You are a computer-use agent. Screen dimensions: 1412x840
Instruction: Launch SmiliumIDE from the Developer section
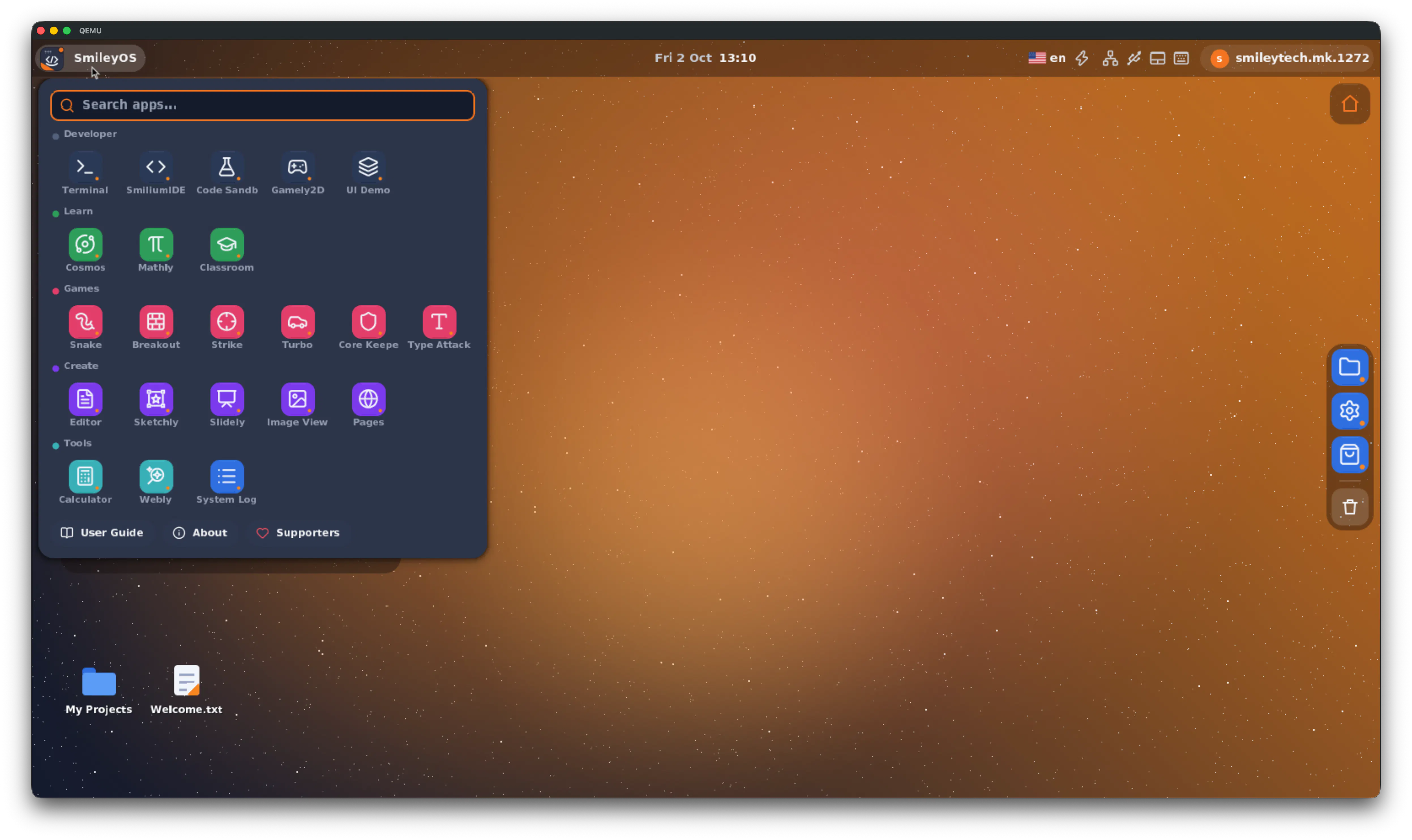tap(156, 173)
